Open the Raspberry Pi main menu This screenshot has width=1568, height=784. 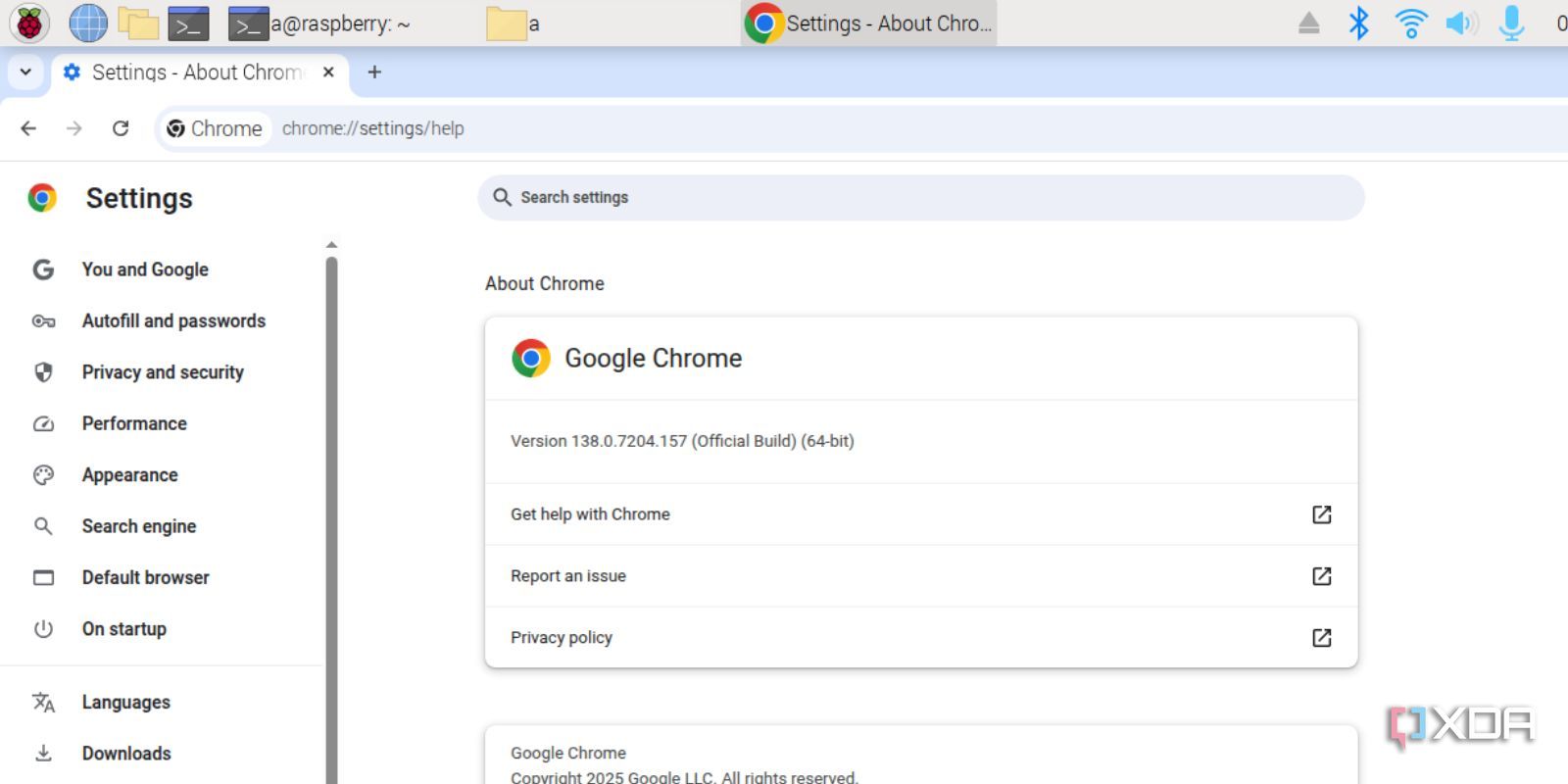(29, 23)
